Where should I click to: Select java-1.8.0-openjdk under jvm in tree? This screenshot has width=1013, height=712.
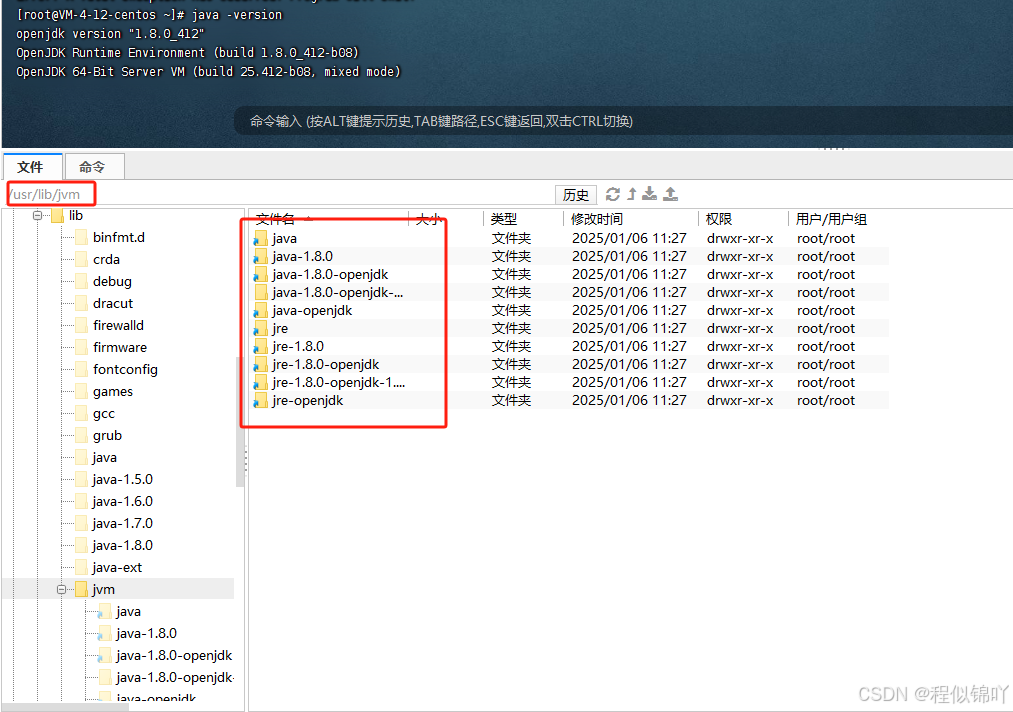(x=174, y=655)
